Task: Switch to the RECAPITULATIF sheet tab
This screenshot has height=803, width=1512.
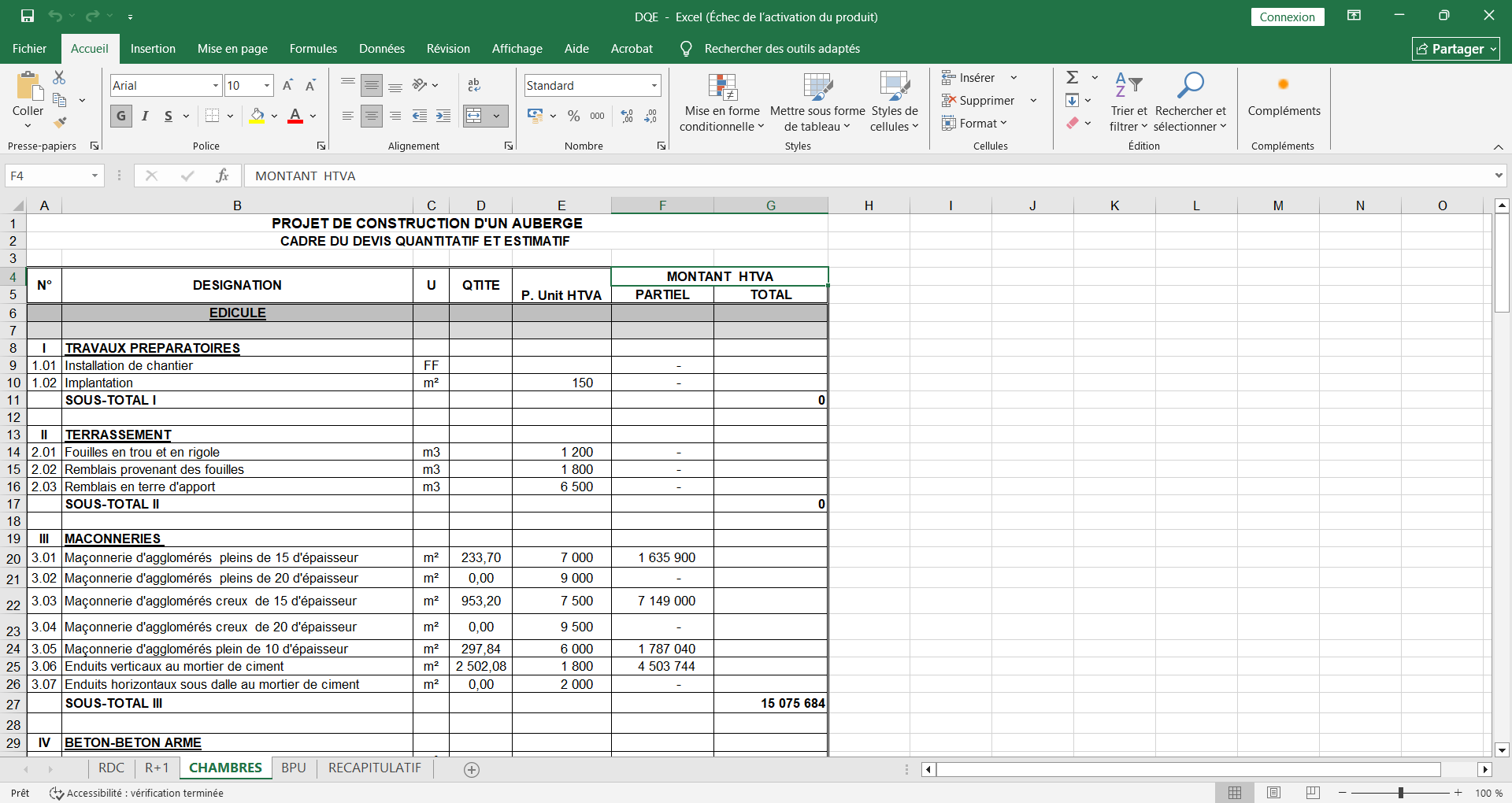Action: point(374,768)
